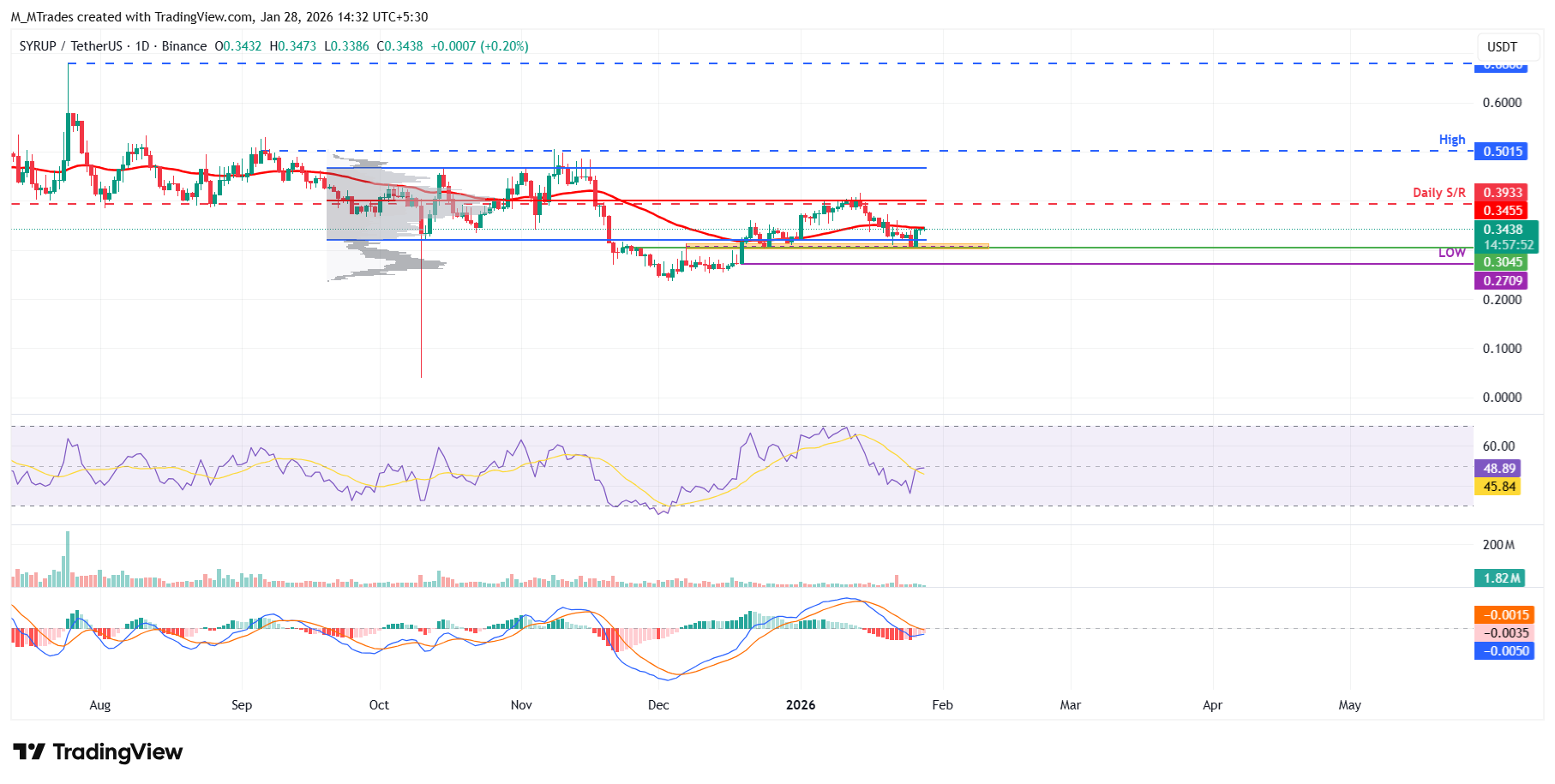Select the High text label near dashed line
The height and width of the screenshot is (784, 1555).
(x=1452, y=140)
